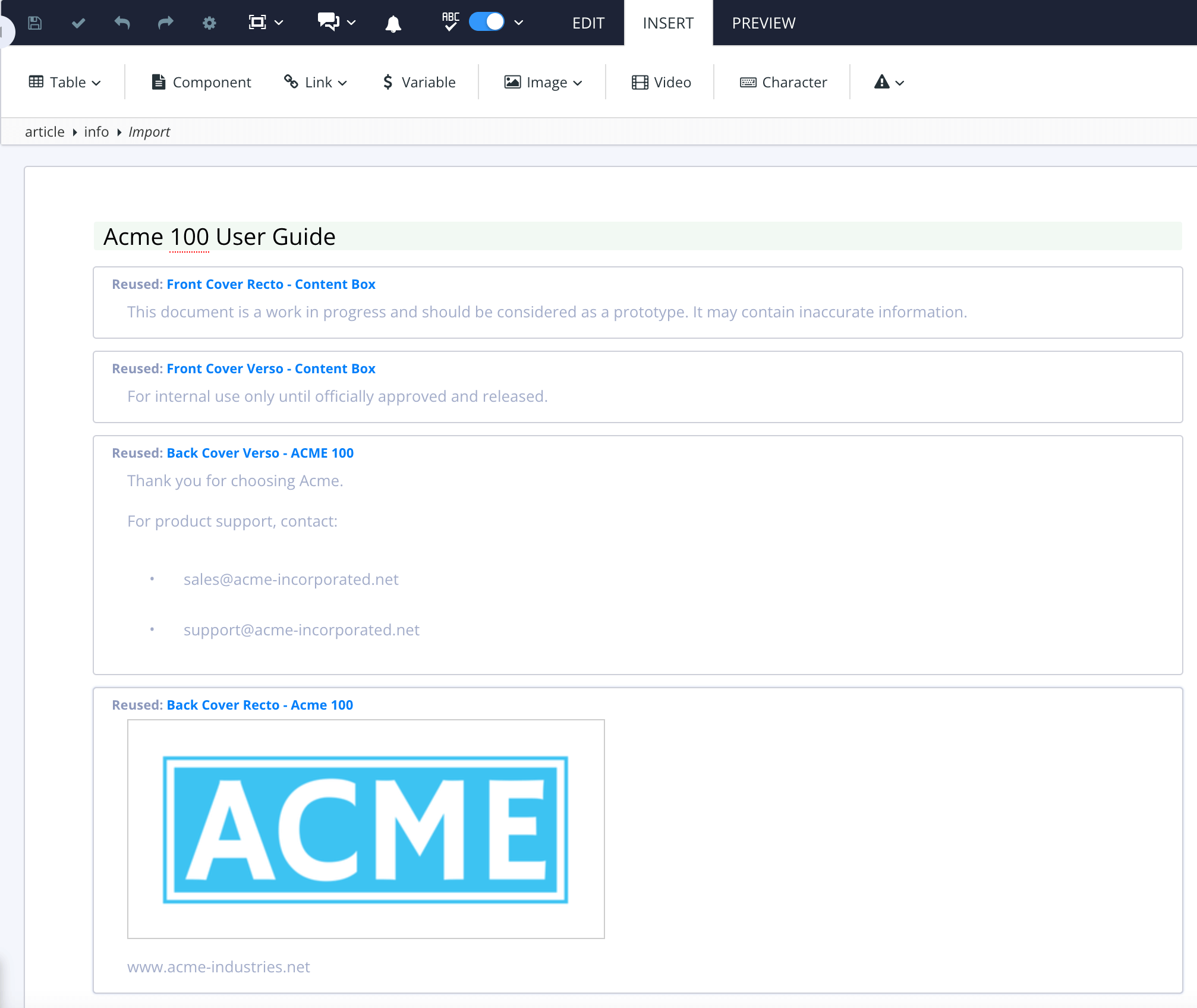Open the Image dropdown menu

[x=543, y=82]
